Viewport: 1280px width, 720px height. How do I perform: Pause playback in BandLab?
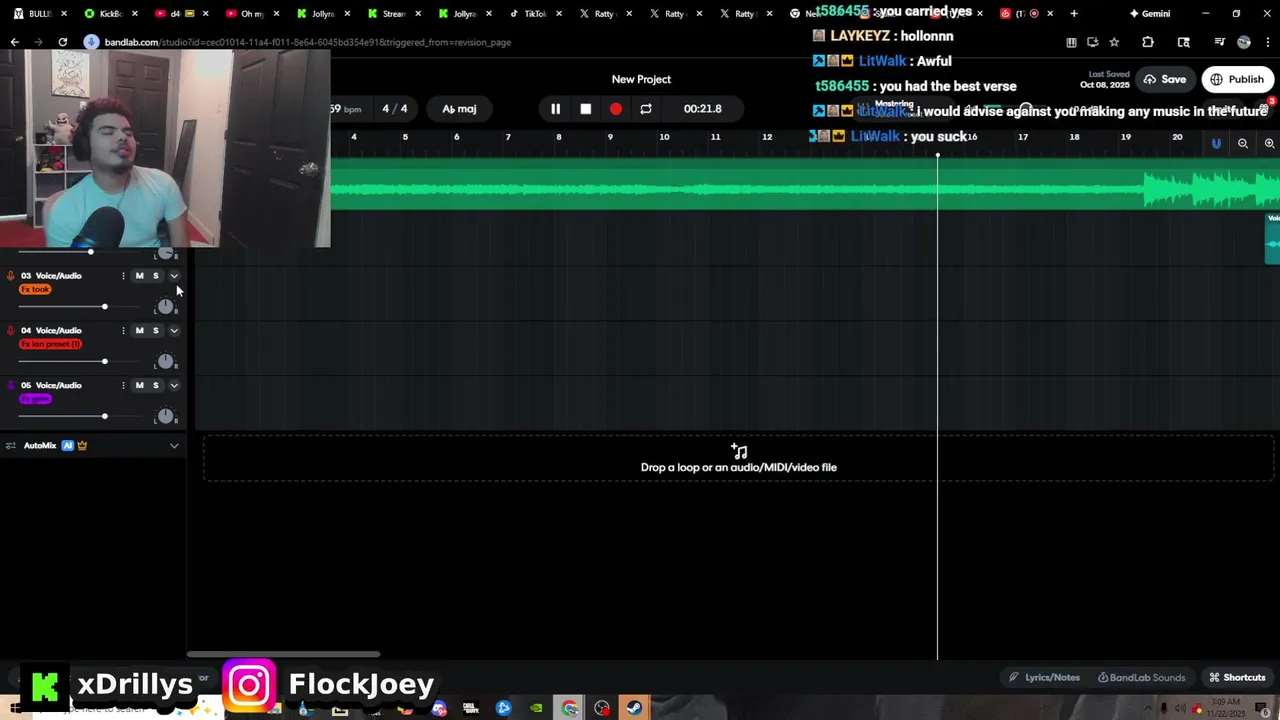[555, 109]
